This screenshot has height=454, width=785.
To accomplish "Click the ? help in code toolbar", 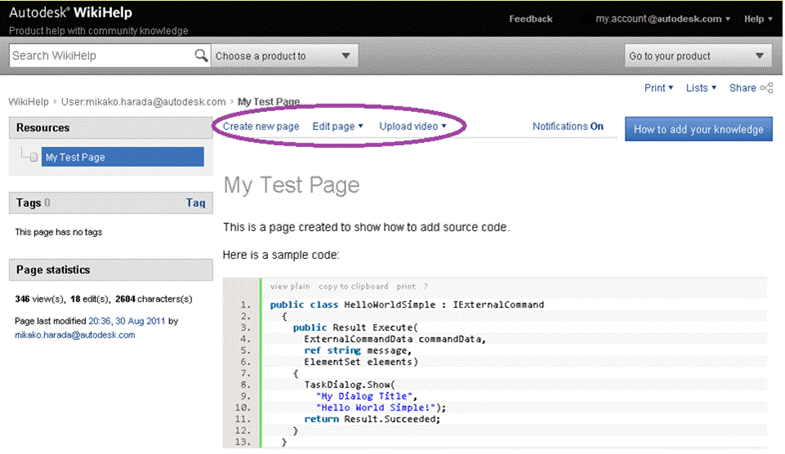I will (x=426, y=286).
